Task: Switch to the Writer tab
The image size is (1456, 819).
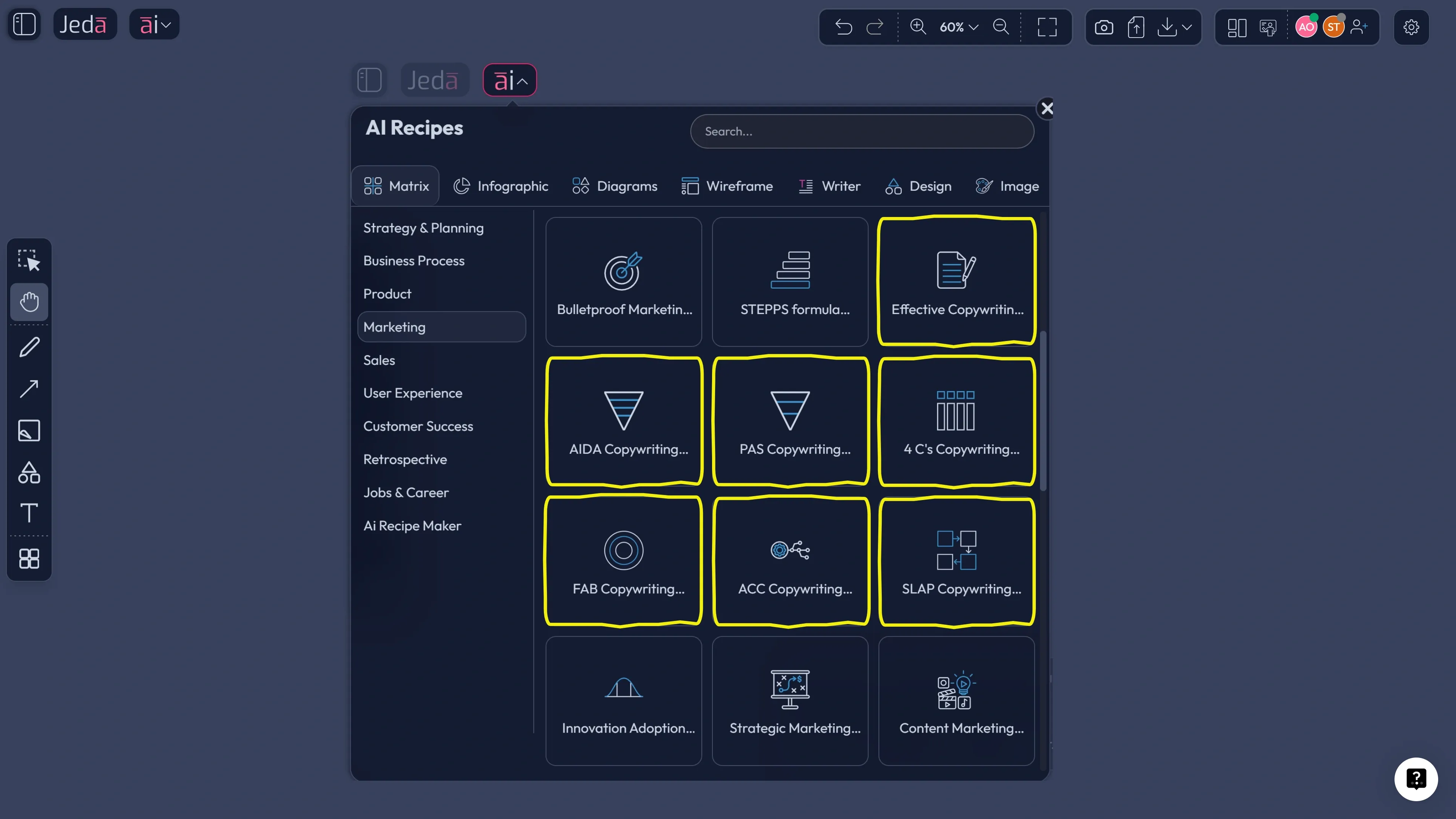Action: [829, 186]
